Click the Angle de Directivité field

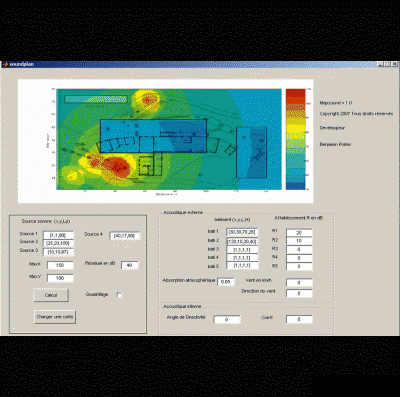click(227, 319)
